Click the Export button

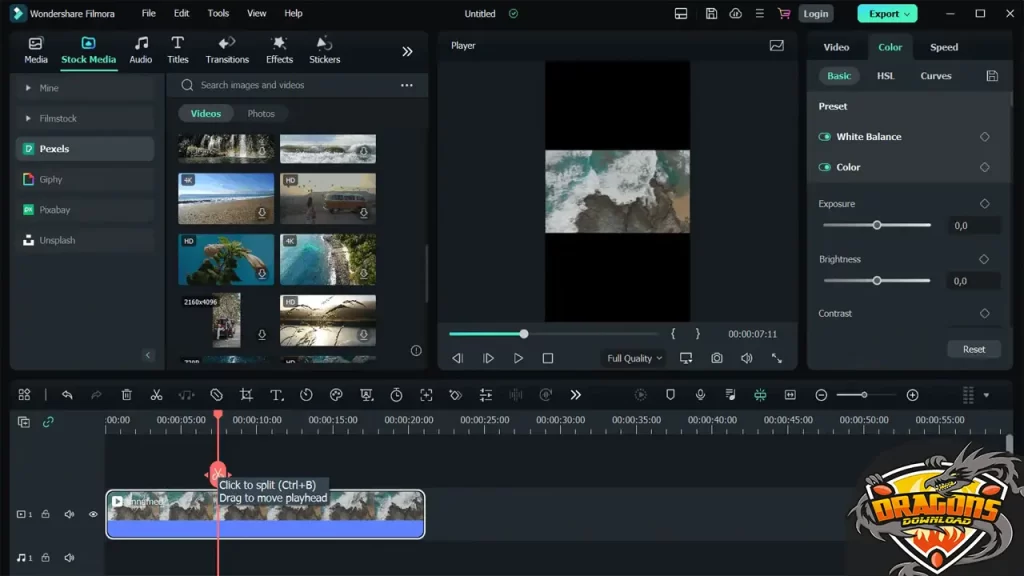(x=886, y=13)
